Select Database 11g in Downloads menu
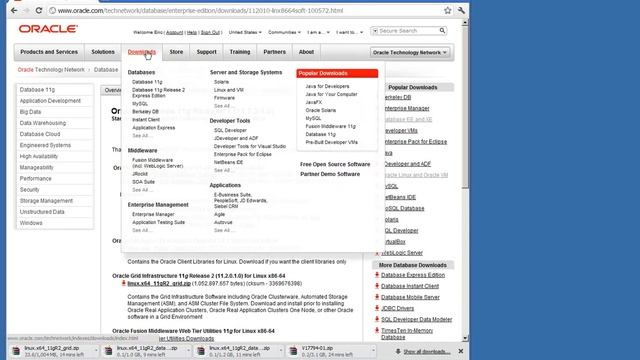640x360 pixels. (x=147, y=82)
